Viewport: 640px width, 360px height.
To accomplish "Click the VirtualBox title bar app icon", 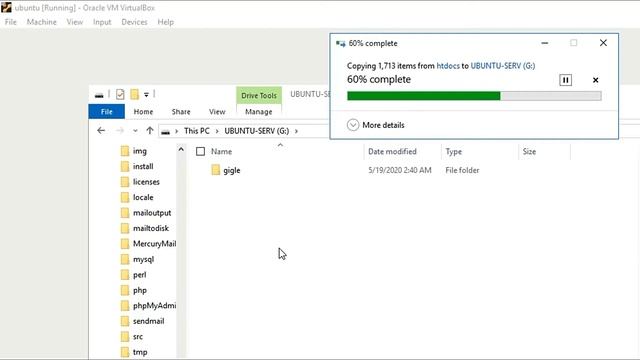I will click(6, 7).
